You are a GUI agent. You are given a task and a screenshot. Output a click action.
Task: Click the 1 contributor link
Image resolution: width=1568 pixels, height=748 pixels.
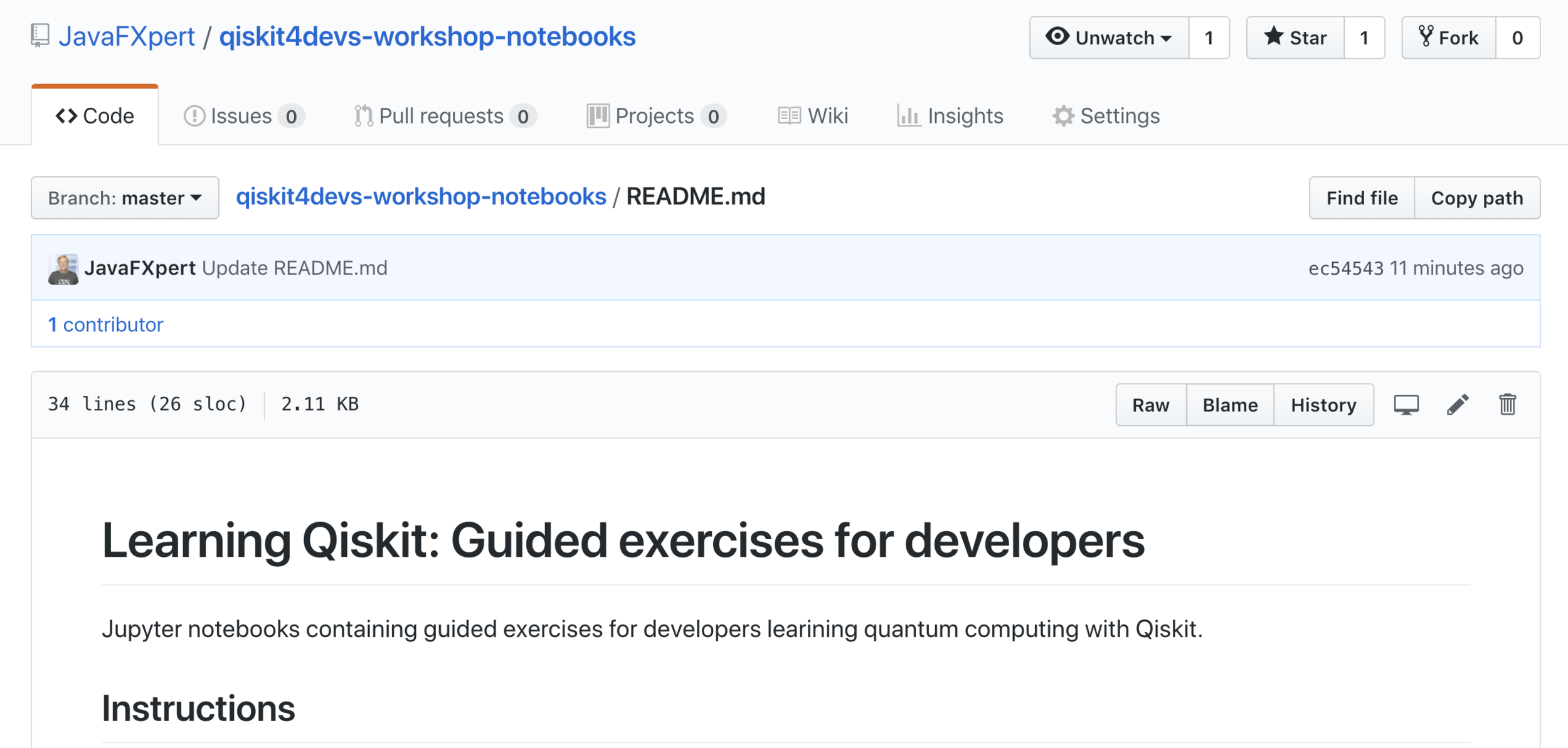coord(105,324)
